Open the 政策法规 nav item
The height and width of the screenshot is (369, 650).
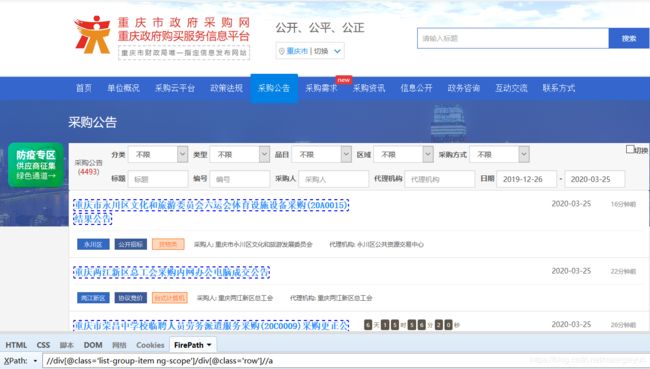(226, 88)
